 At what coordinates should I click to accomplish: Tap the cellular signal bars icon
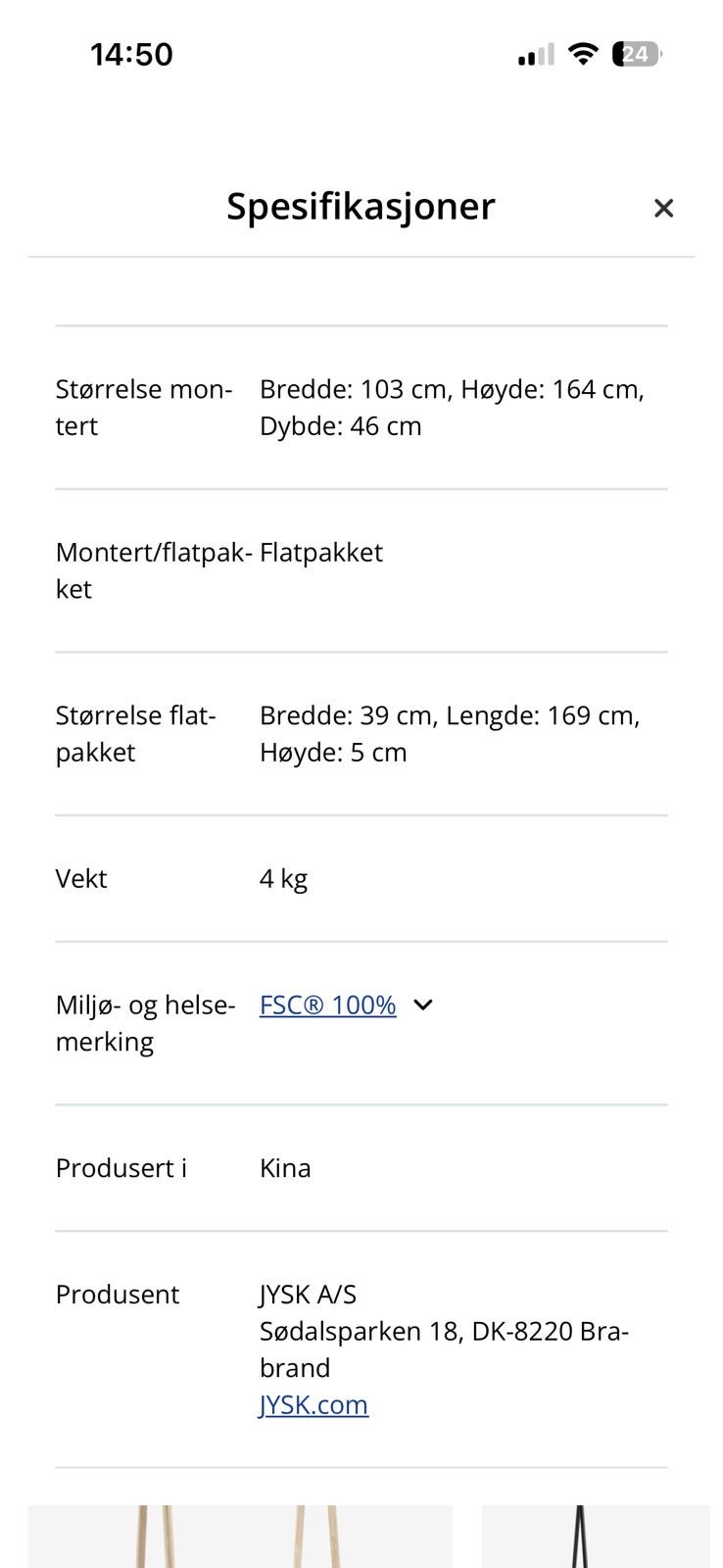(x=536, y=55)
